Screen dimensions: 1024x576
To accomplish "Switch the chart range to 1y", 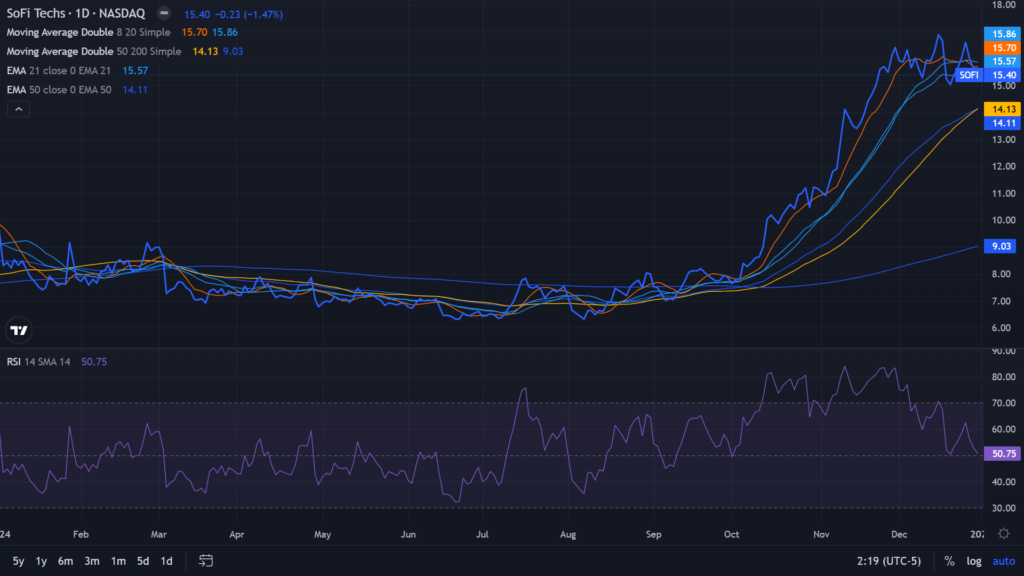I will click(x=41, y=561).
